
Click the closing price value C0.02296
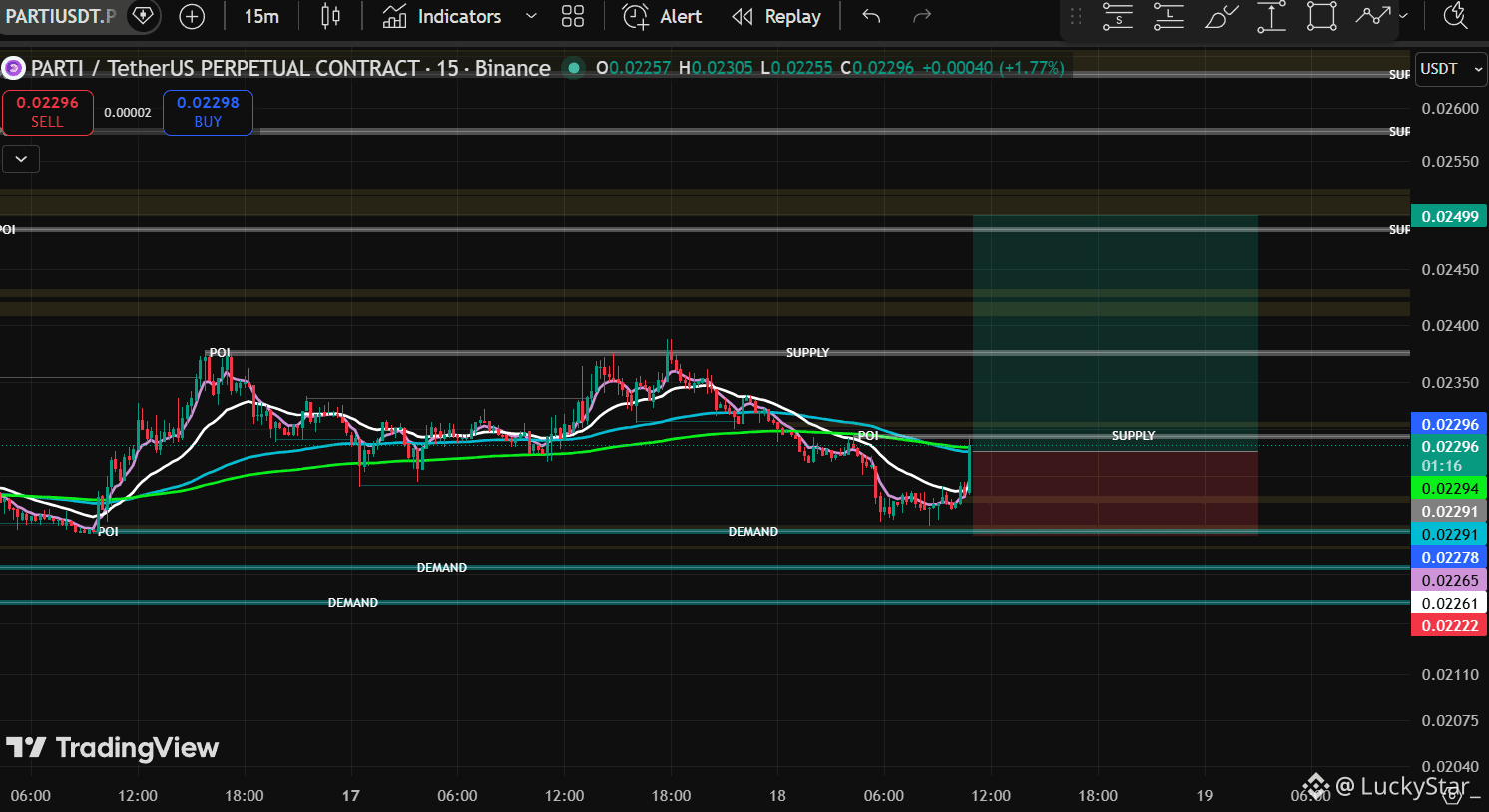pyautogui.click(x=877, y=68)
